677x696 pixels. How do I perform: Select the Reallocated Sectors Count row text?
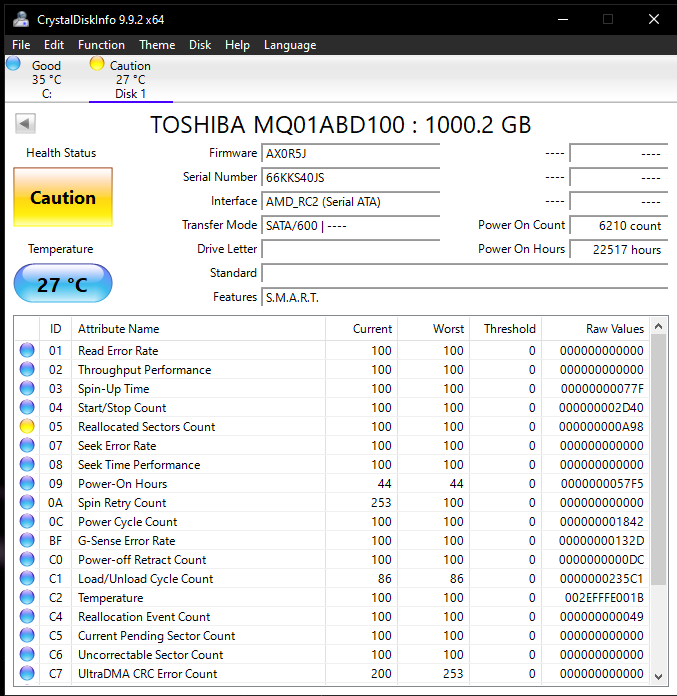pyautogui.click(x=146, y=427)
